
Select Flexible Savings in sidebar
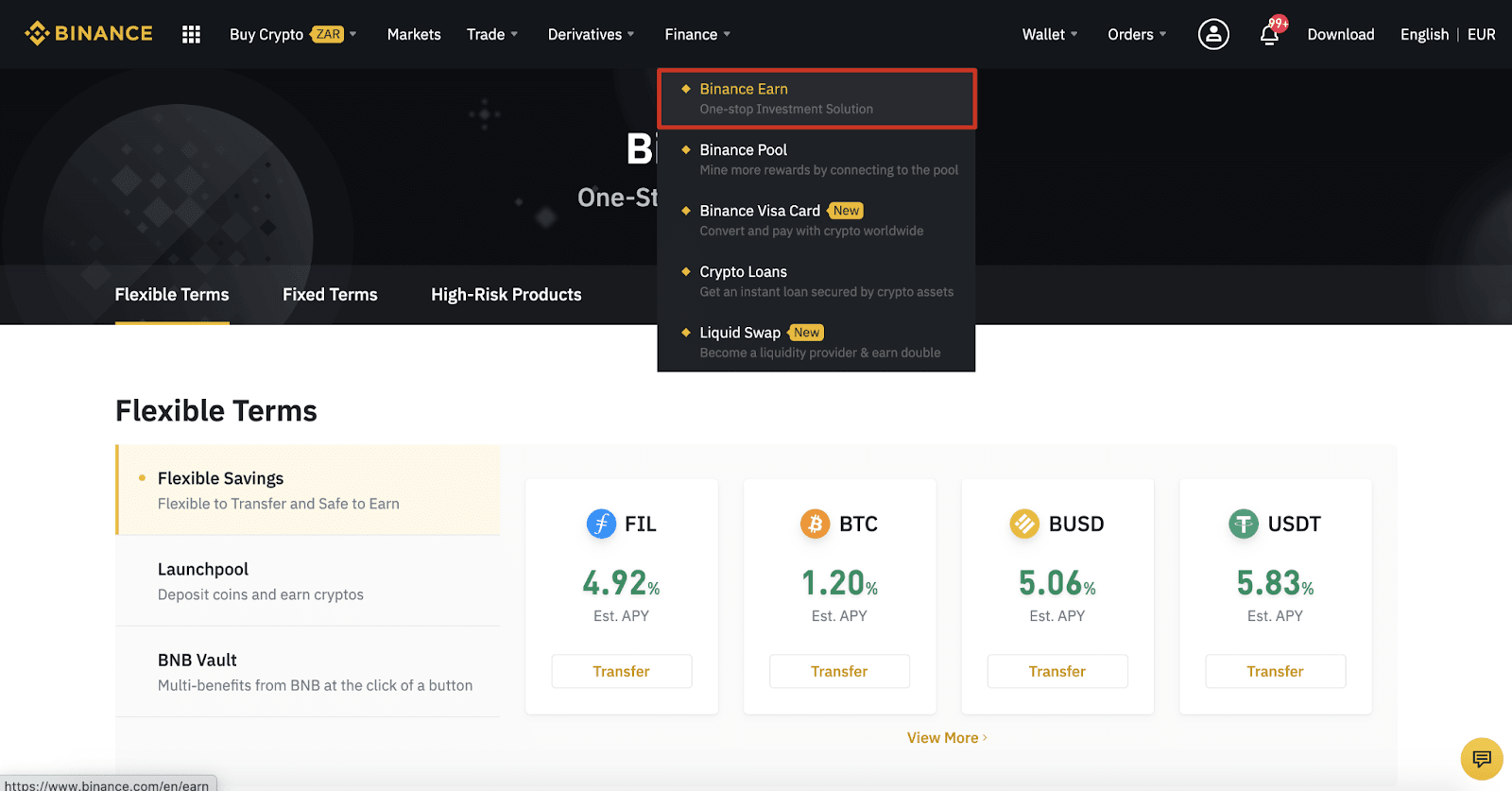pos(308,490)
